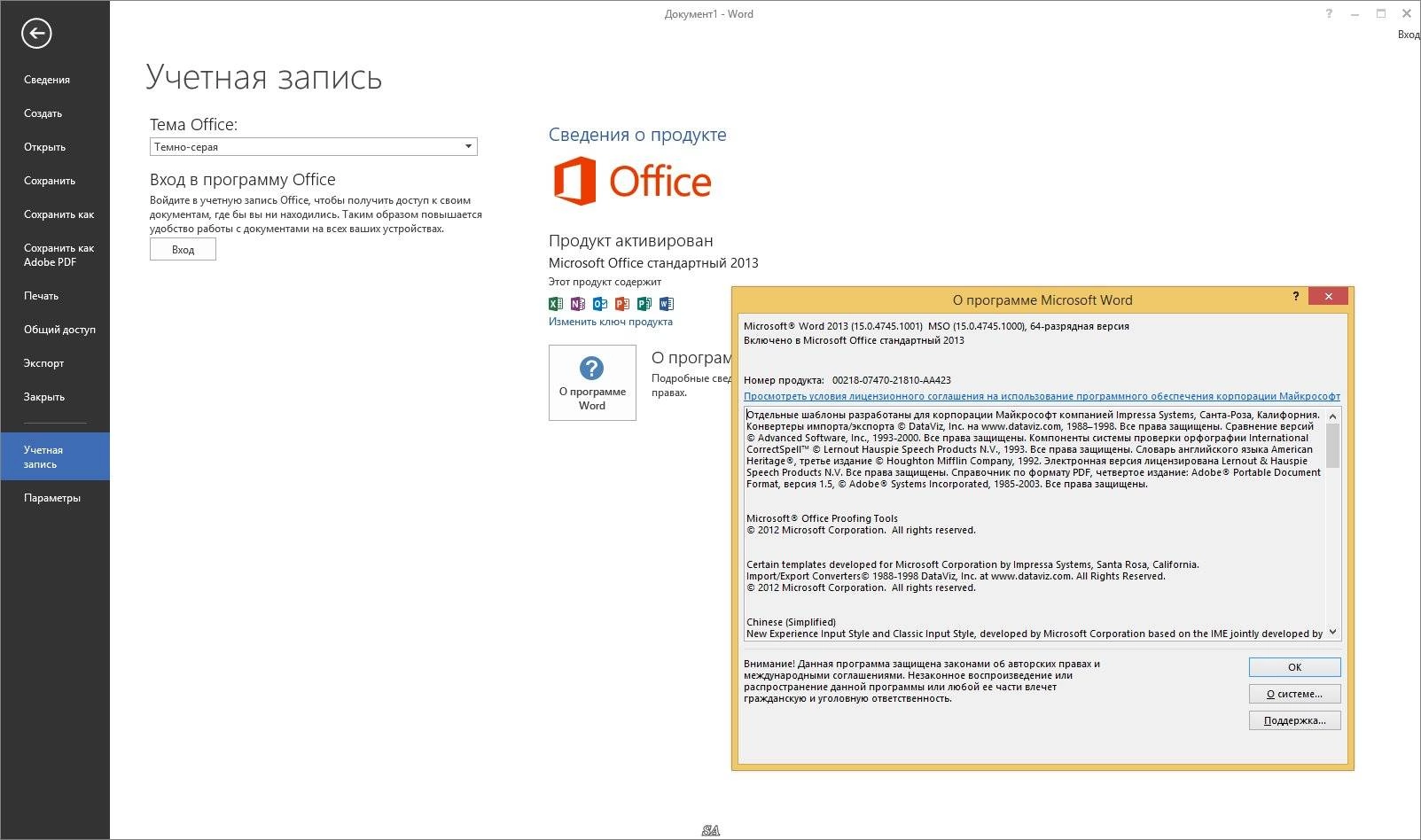The height and width of the screenshot is (840, 1421).
Task: Click the Outlook icon in product contents
Action: tap(600, 303)
